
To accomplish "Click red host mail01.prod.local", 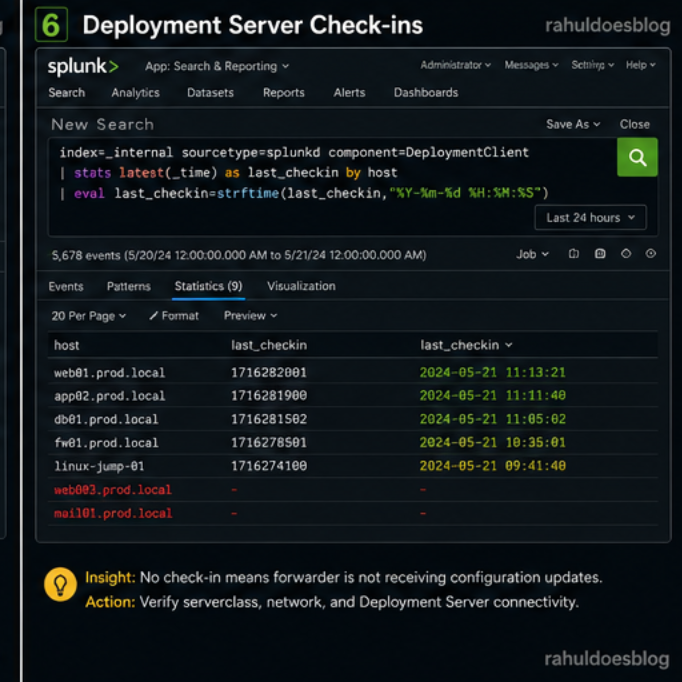I will click(113, 513).
